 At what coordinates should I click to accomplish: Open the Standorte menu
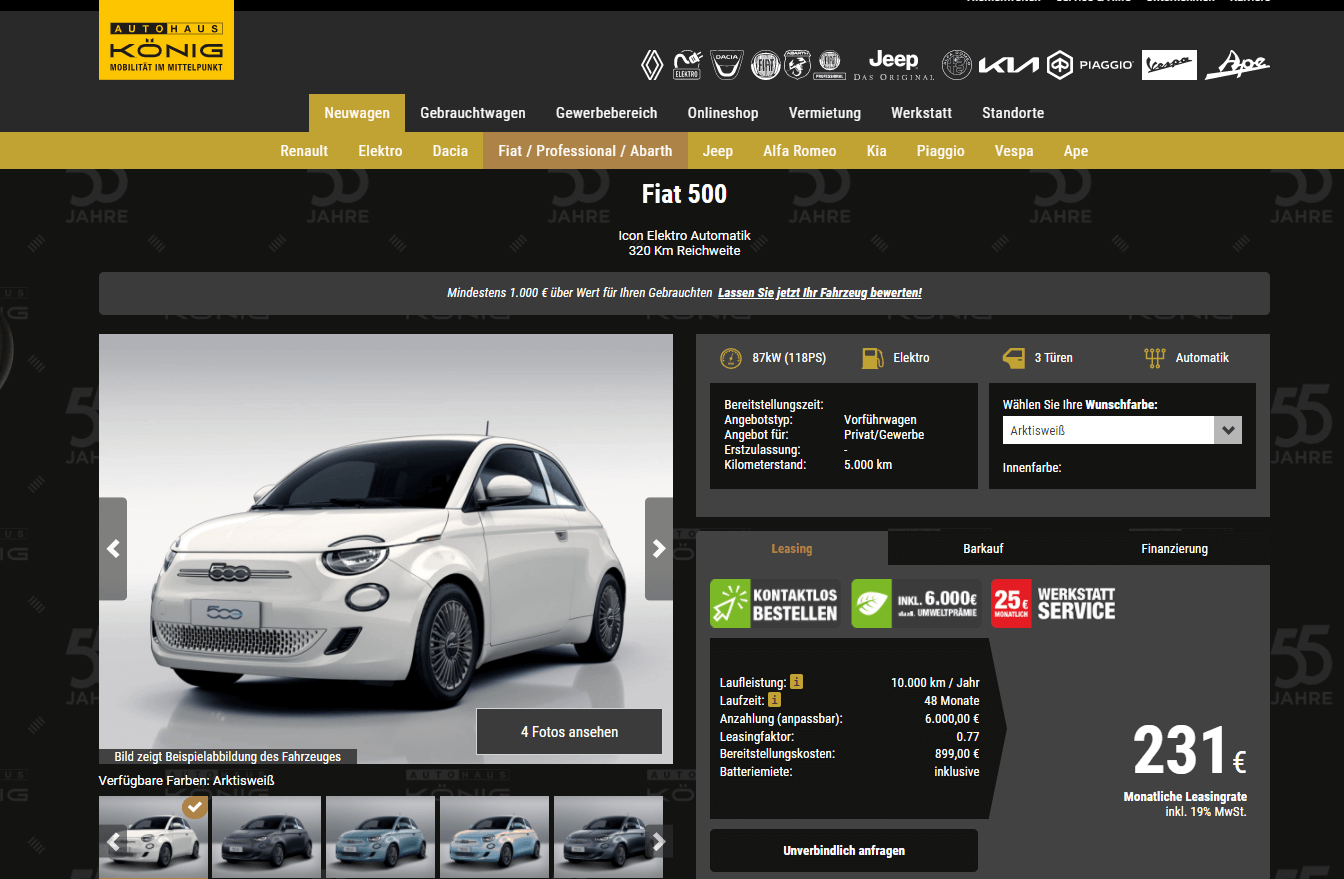coord(1013,113)
